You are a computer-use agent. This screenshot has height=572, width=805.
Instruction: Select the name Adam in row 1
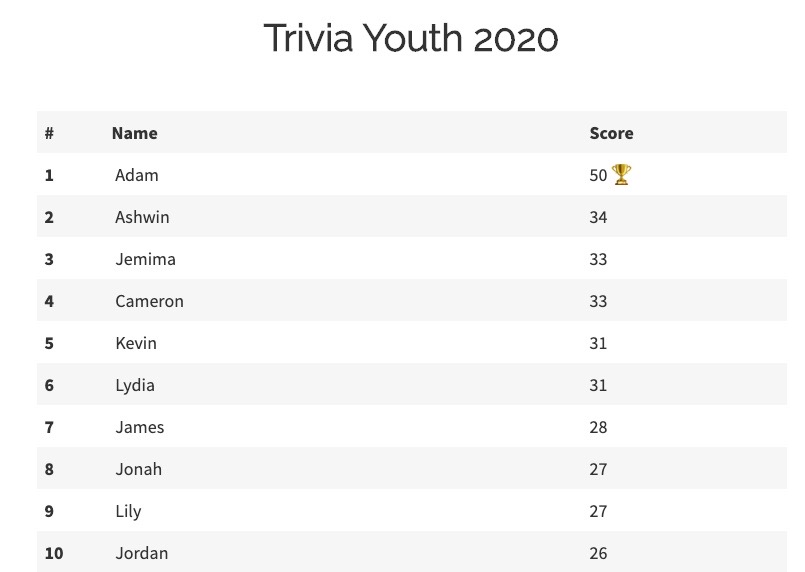pos(137,175)
